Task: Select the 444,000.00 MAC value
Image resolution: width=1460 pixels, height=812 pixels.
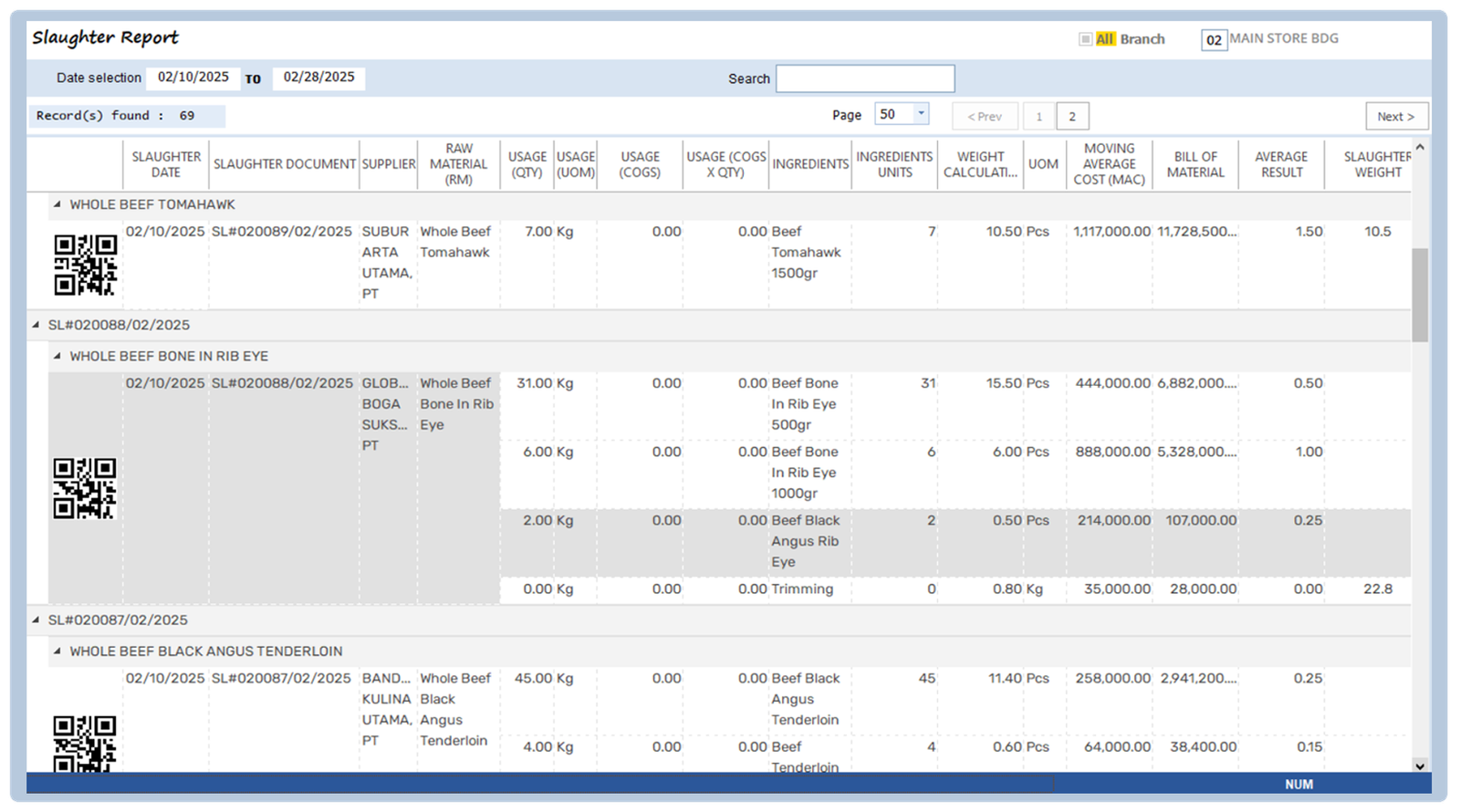Action: 1112,383
